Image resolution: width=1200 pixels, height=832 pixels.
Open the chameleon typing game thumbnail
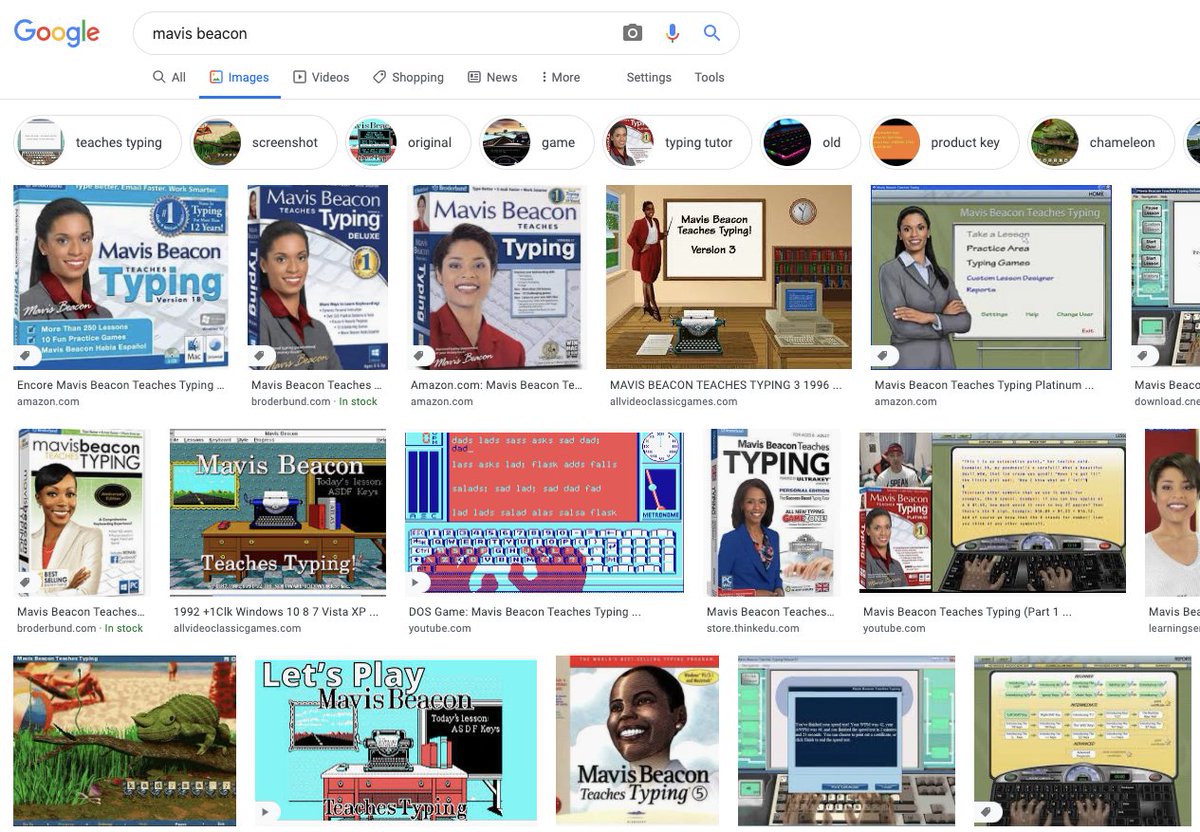point(125,740)
